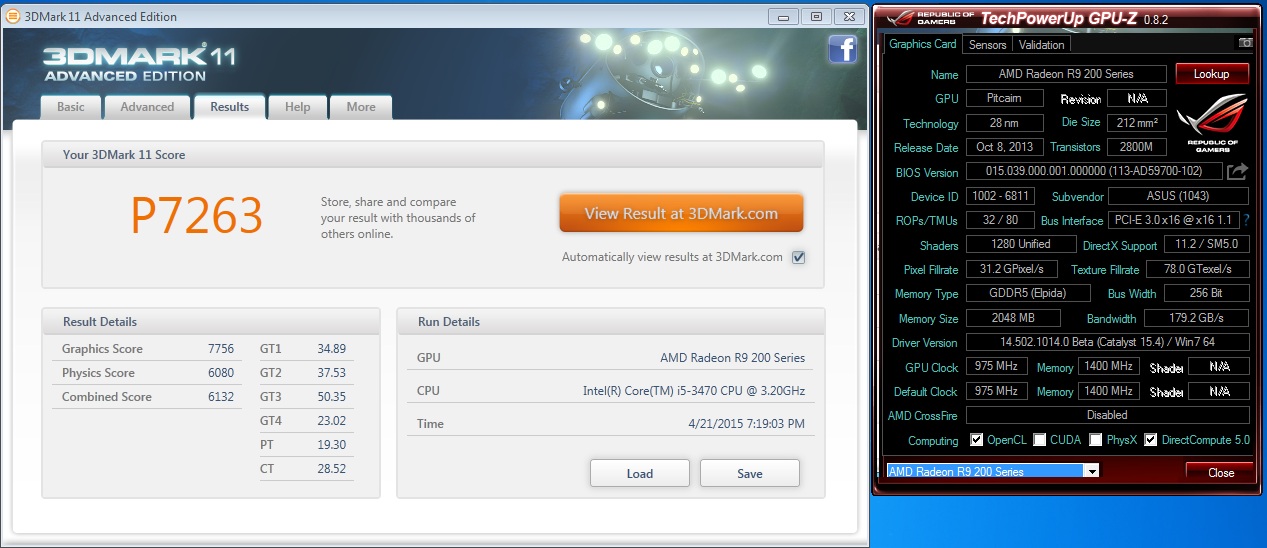
Task: Minimize the 3DMark 11 window
Action: pos(786,16)
